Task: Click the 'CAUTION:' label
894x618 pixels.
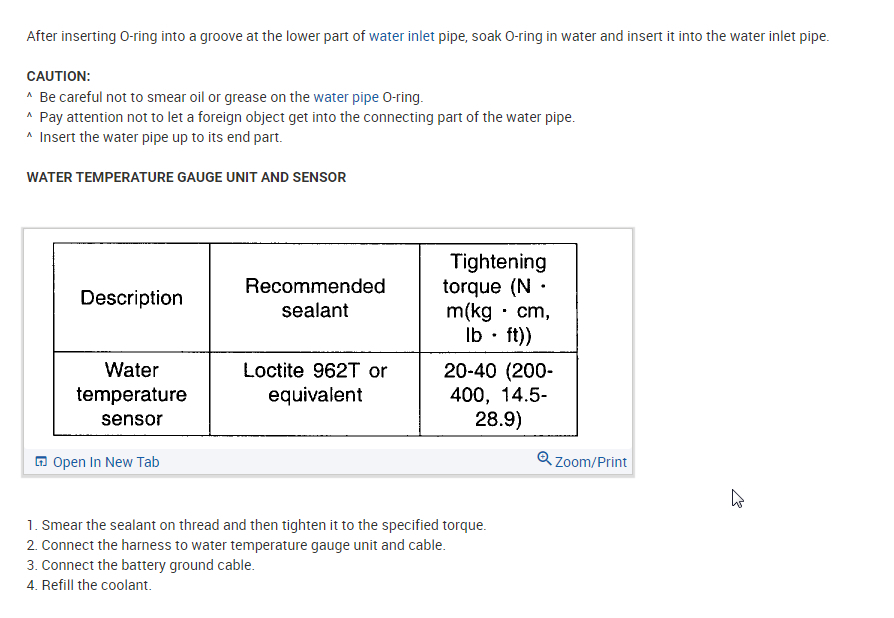Action: click(58, 76)
